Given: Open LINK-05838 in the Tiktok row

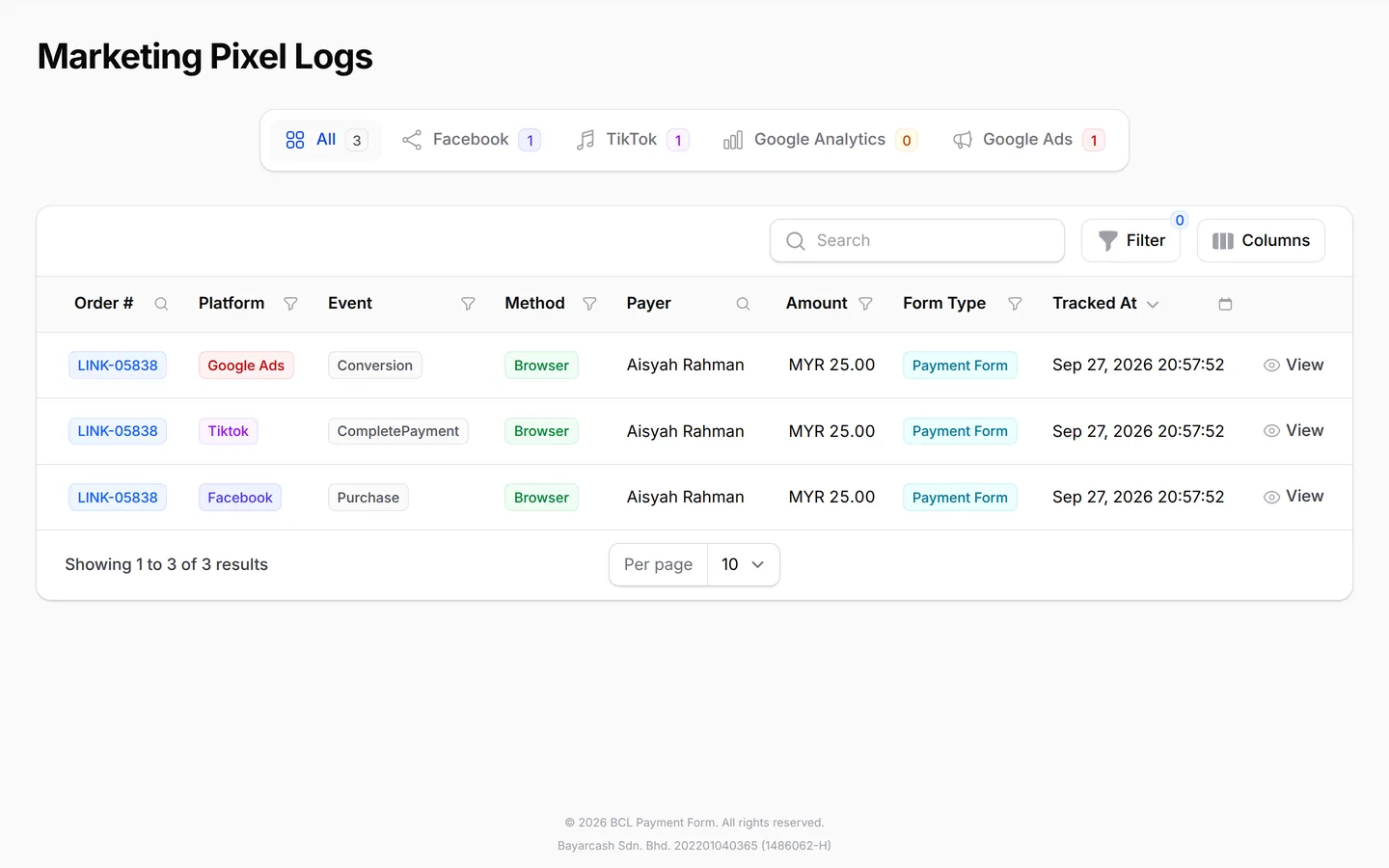Looking at the screenshot, I should pyautogui.click(x=118, y=431).
